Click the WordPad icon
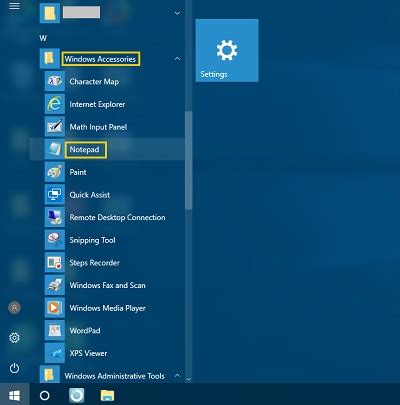 click(55, 331)
